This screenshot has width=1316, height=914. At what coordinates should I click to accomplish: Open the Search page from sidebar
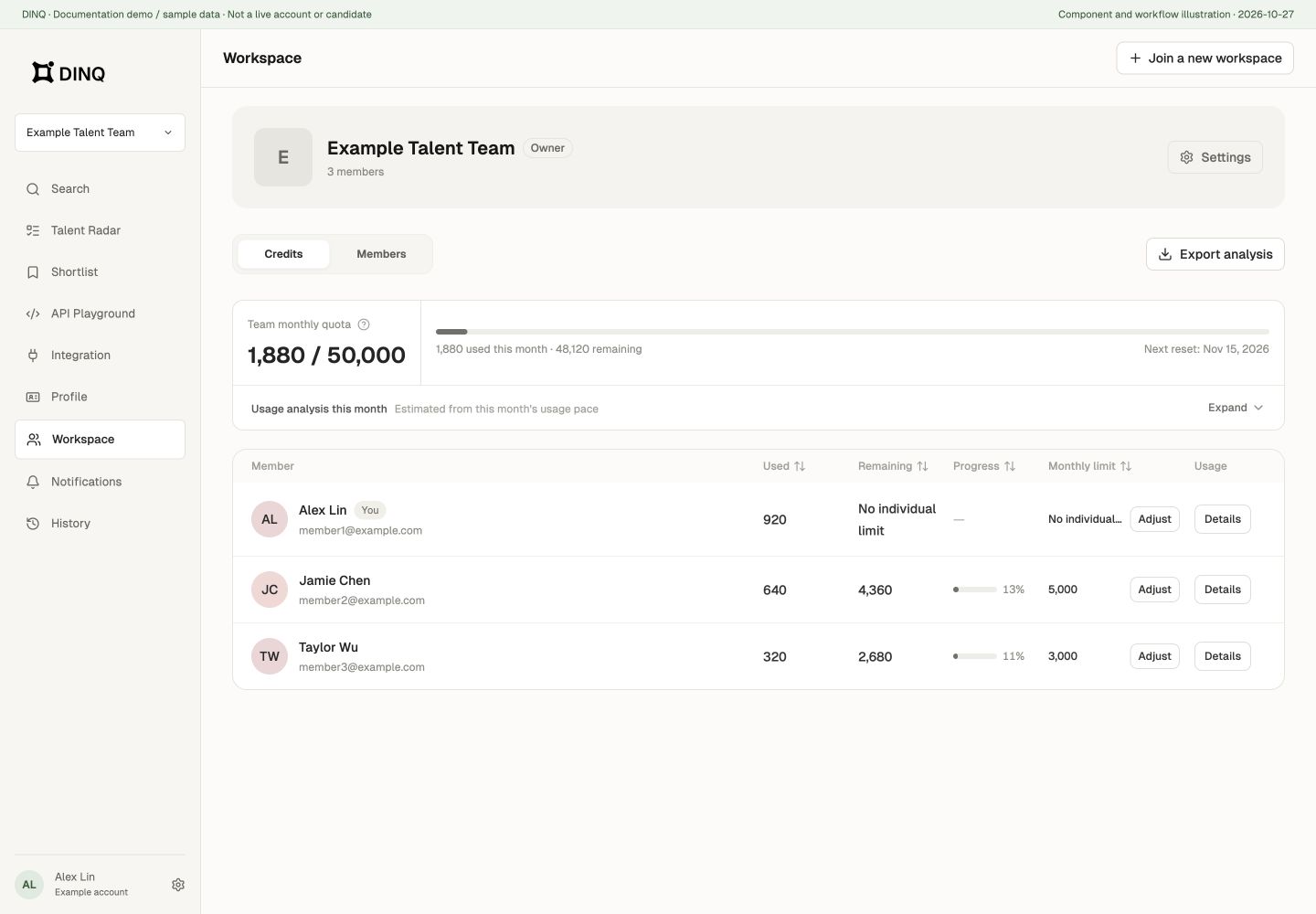(x=100, y=189)
